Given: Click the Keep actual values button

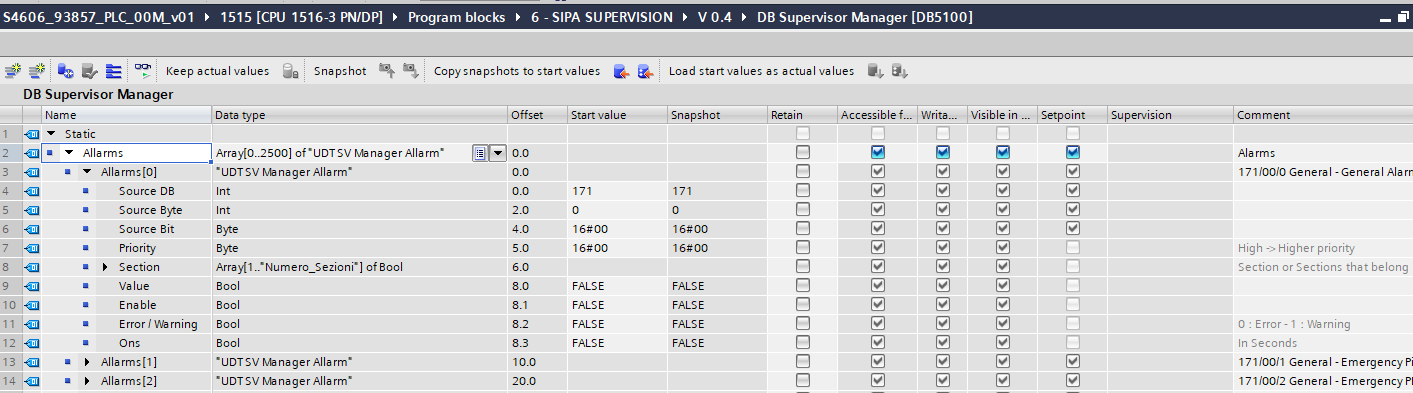Looking at the screenshot, I should (x=217, y=71).
